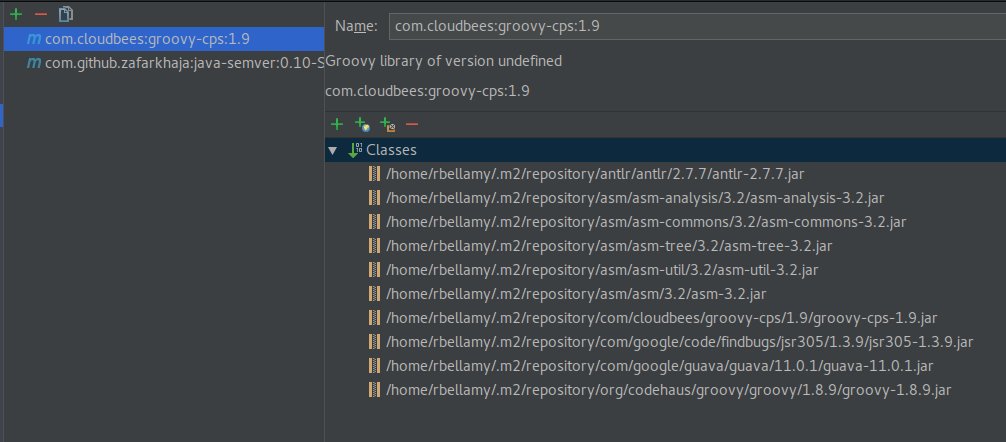This screenshot has width=1006, height=442.
Task: Click jar icon of jsr305-1.3.9.jar
Action: coord(375,342)
